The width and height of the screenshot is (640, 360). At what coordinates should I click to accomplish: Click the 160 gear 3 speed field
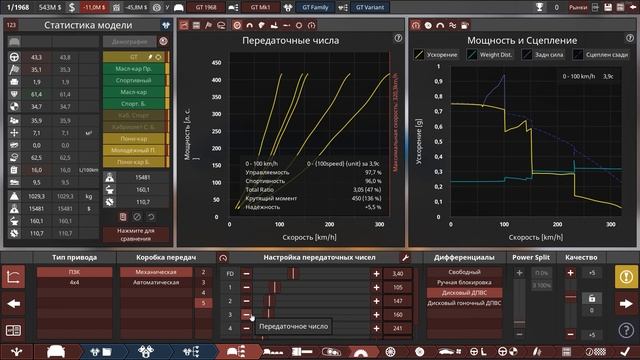coord(398,315)
